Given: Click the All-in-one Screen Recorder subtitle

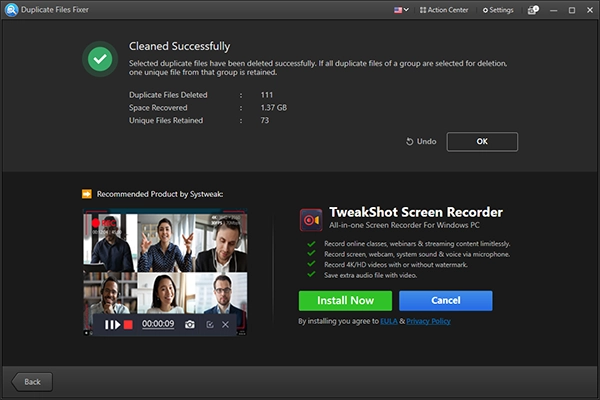Looking at the screenshot, I should 404,225.
